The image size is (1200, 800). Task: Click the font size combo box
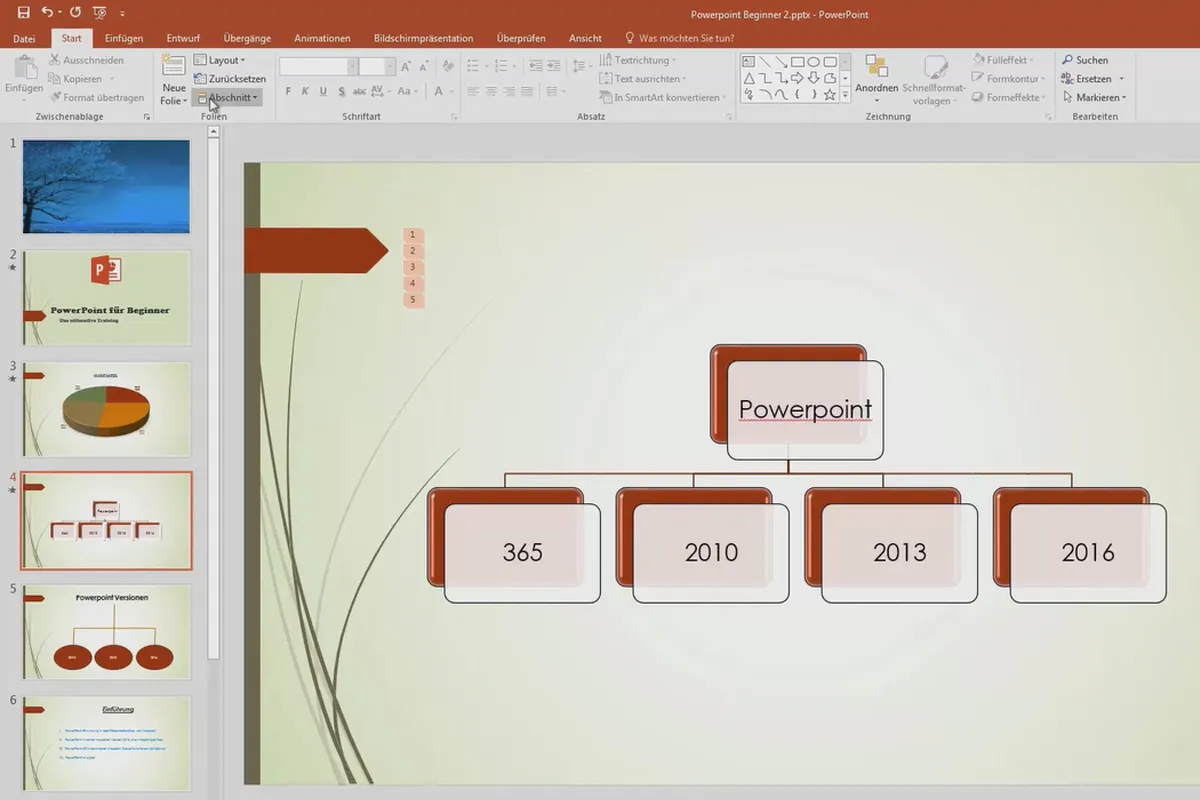[378, 66]
